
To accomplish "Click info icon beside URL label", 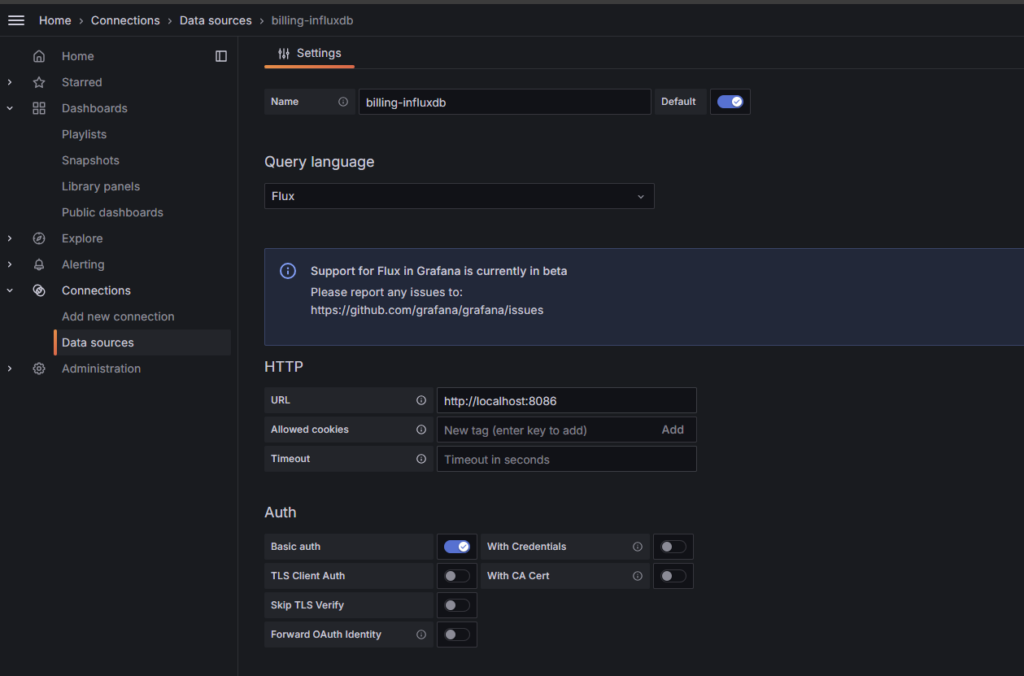I will [421, 400].
